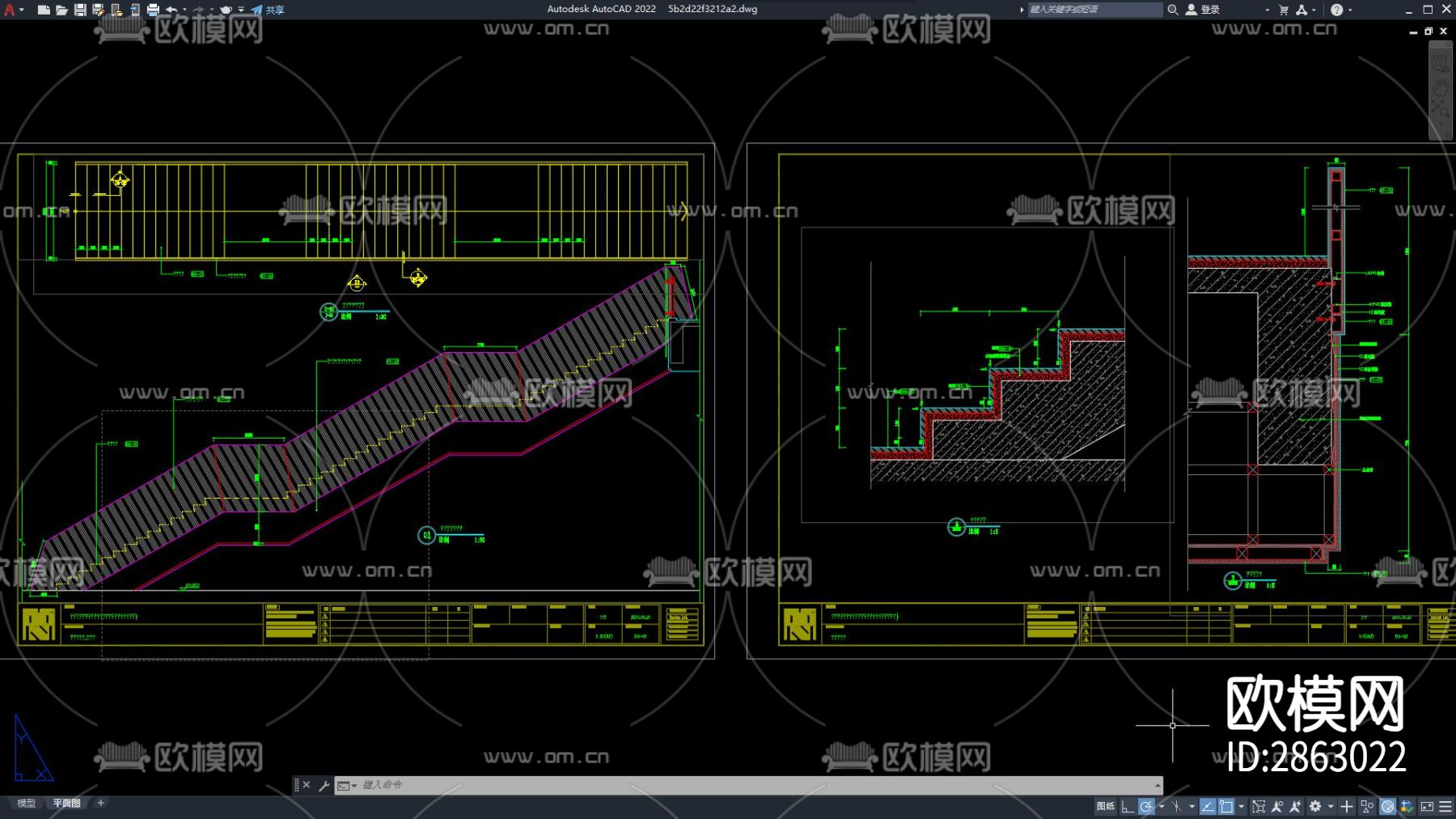Open Workspace Switching gear icon
Image resolution: width=1456 pixels, height=819 pixels.
coord(1315,806)
